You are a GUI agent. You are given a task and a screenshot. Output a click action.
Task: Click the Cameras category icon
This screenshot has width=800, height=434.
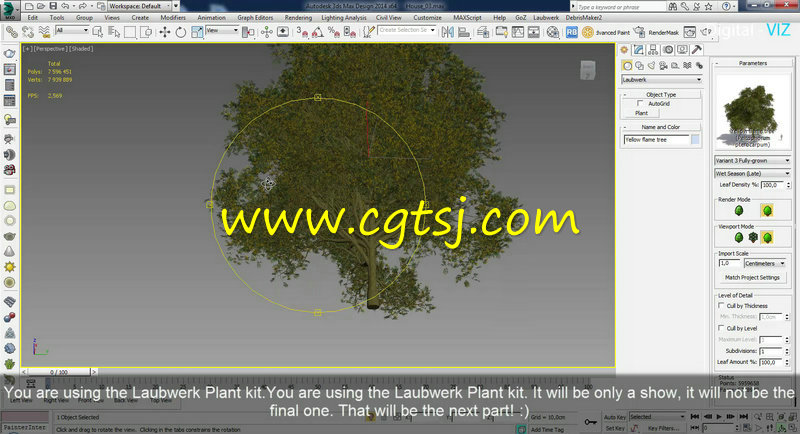point(663,66)
